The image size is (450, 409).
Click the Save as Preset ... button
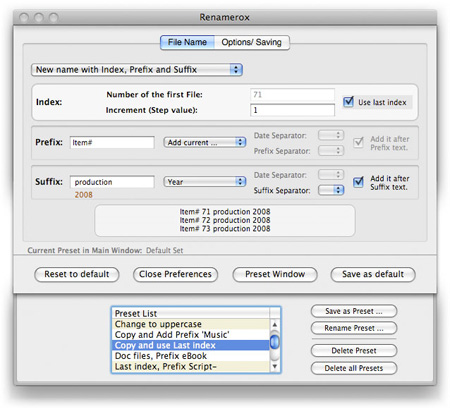click(x=354, y=311)
